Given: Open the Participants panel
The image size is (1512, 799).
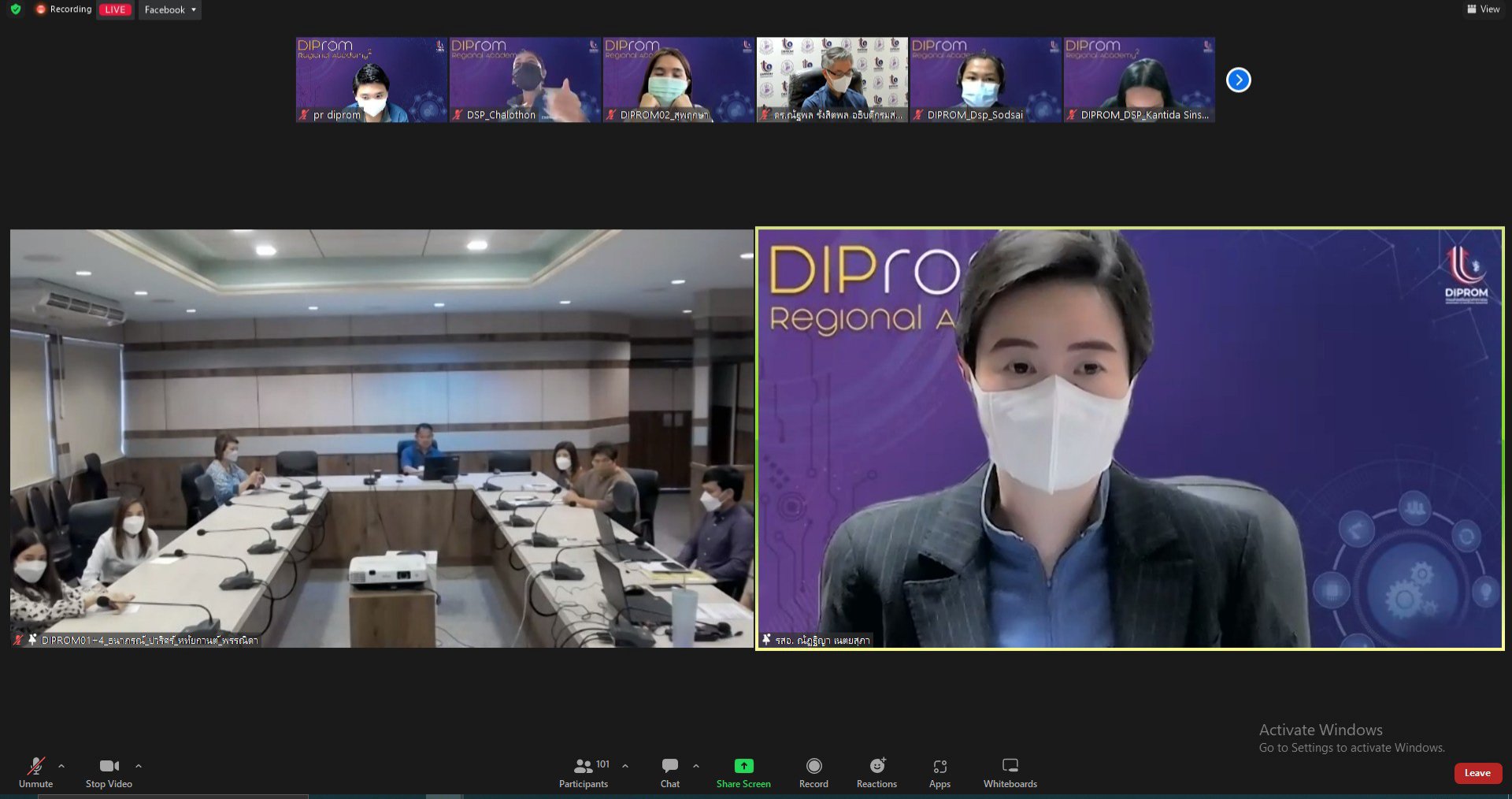Looking at the screenshot, I should [584, 772].
